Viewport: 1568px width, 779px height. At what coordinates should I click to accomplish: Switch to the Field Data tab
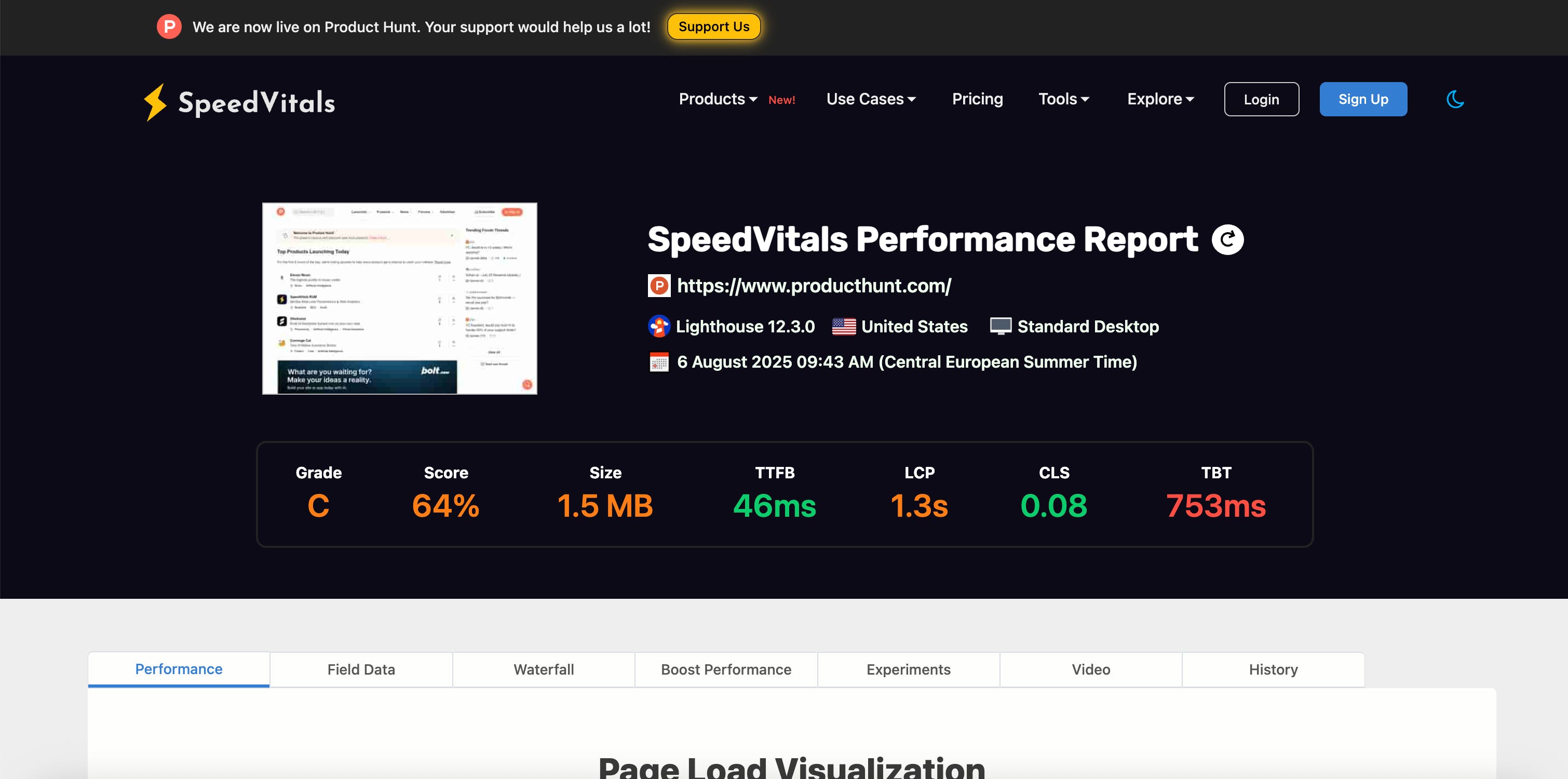point(361,669)
